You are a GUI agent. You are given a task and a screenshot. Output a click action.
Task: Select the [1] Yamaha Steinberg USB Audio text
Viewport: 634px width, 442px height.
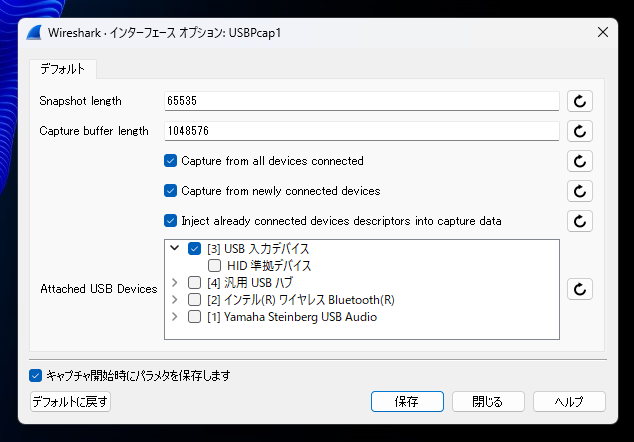coord(292,317)
